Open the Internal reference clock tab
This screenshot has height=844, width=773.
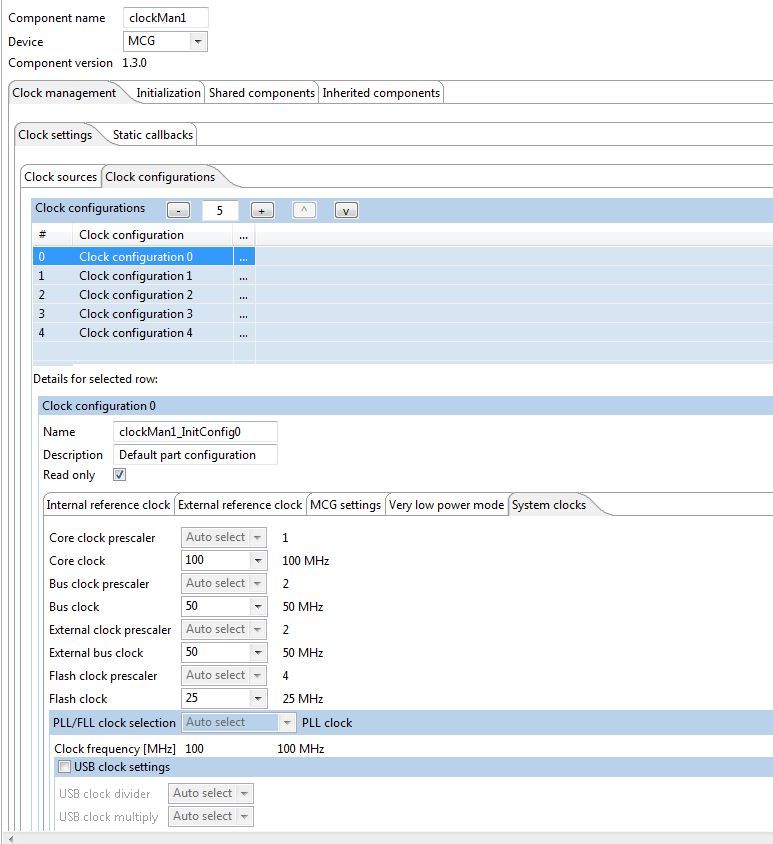point(108,505)
